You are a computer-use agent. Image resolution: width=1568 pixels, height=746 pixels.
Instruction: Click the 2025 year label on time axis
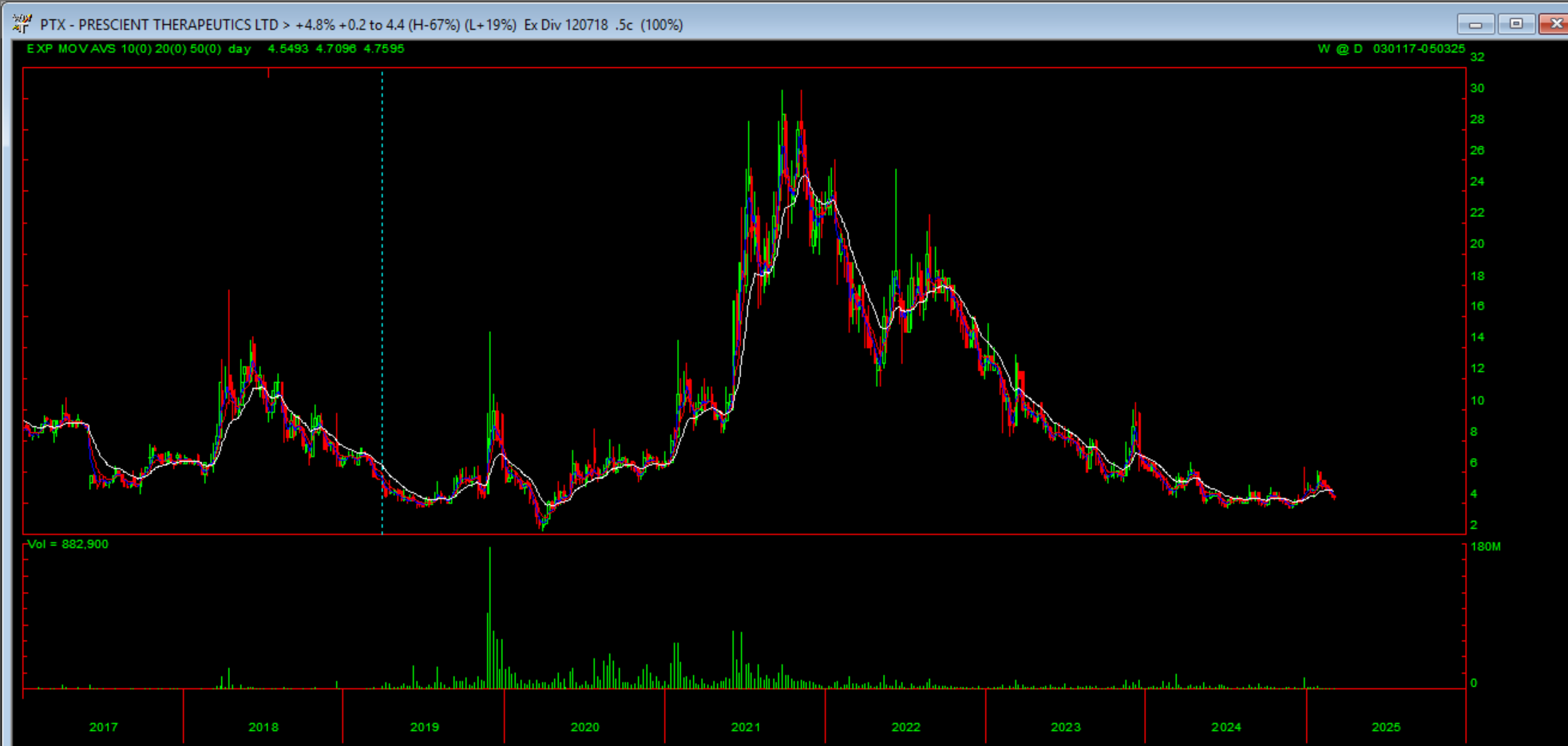pyautogui.click(x=1386, y=727)
